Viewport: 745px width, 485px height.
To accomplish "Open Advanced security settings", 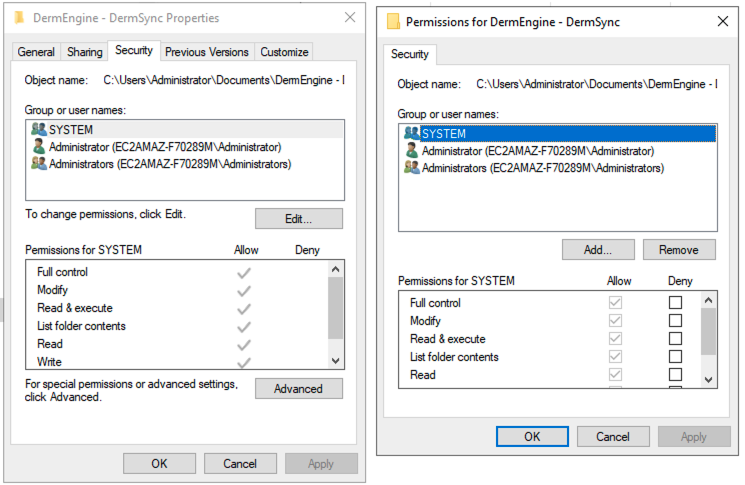I will tap(298, 389).
